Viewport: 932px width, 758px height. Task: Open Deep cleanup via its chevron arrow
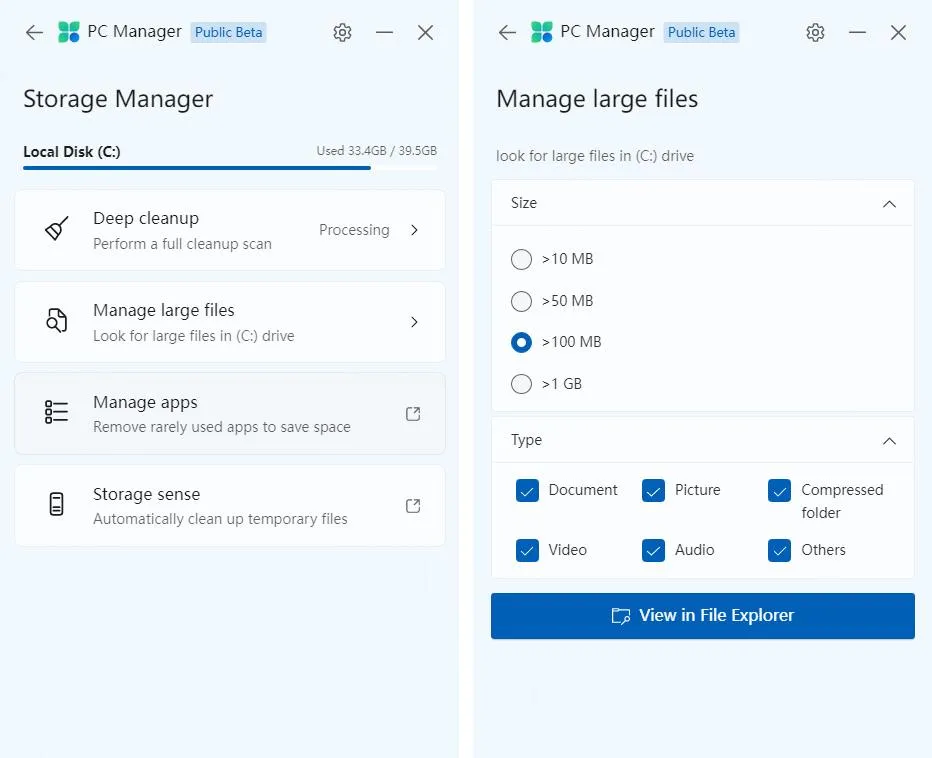click(414, 230)
